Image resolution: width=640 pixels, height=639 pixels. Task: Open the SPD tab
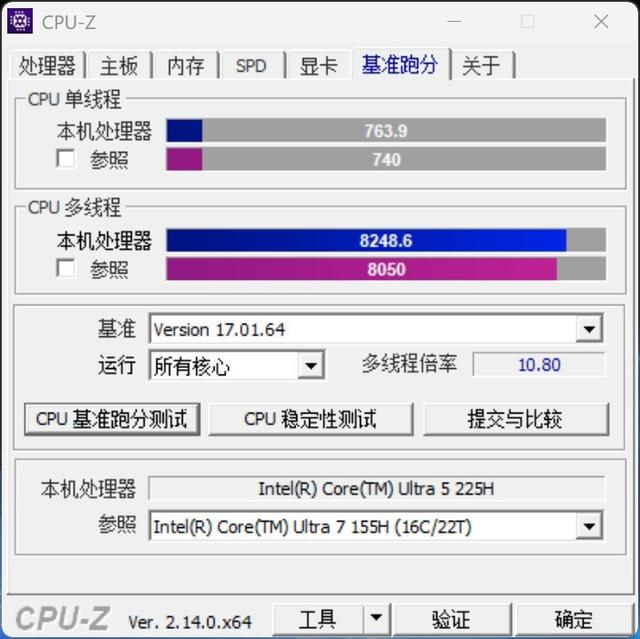point(251,65)
